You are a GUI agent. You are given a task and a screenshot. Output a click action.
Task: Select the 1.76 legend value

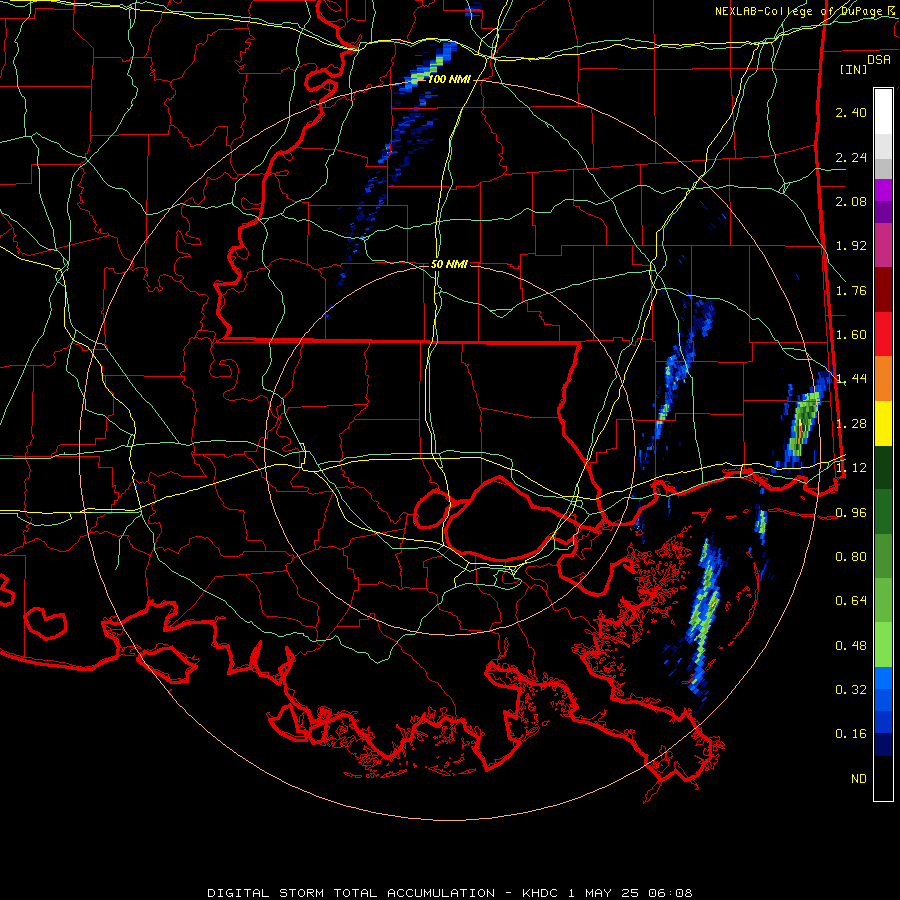click(x=851, y=290)
